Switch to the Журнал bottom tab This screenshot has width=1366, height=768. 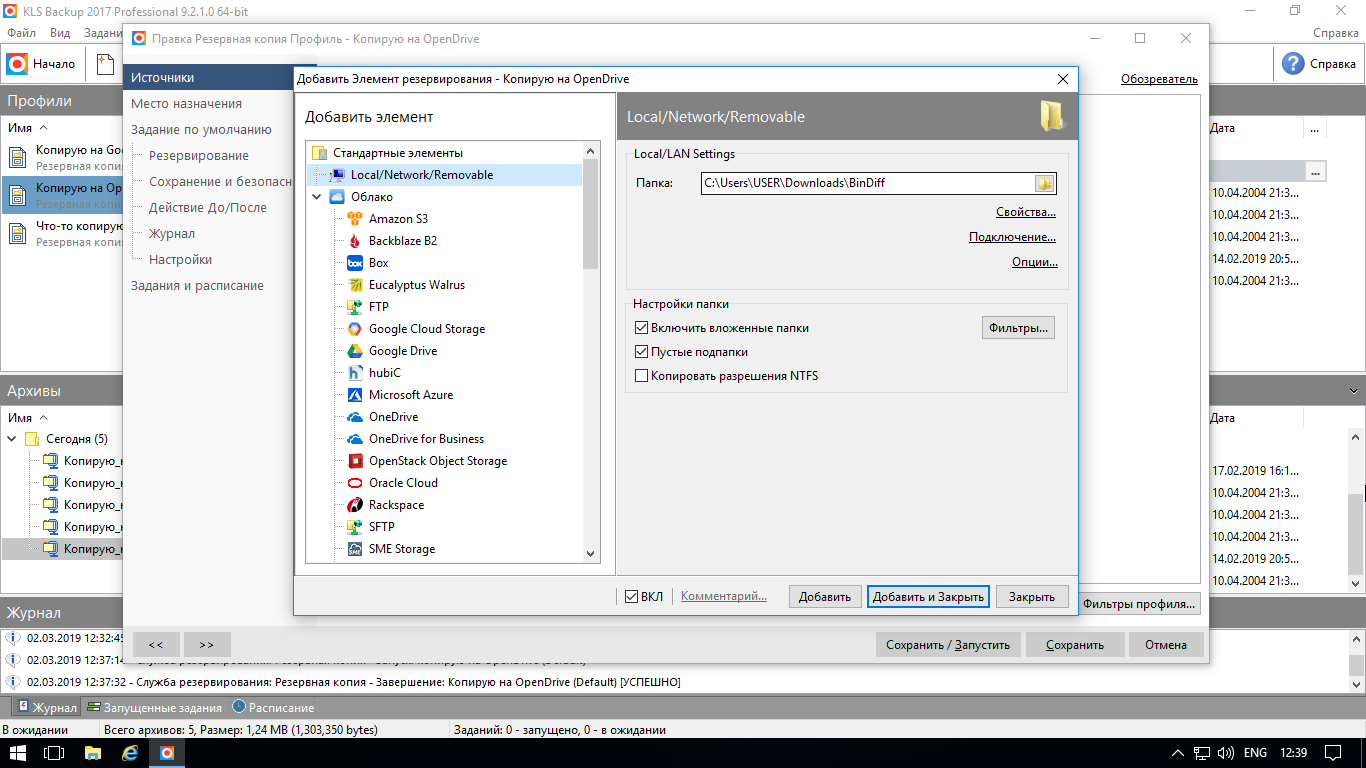(x=47, y=707)
